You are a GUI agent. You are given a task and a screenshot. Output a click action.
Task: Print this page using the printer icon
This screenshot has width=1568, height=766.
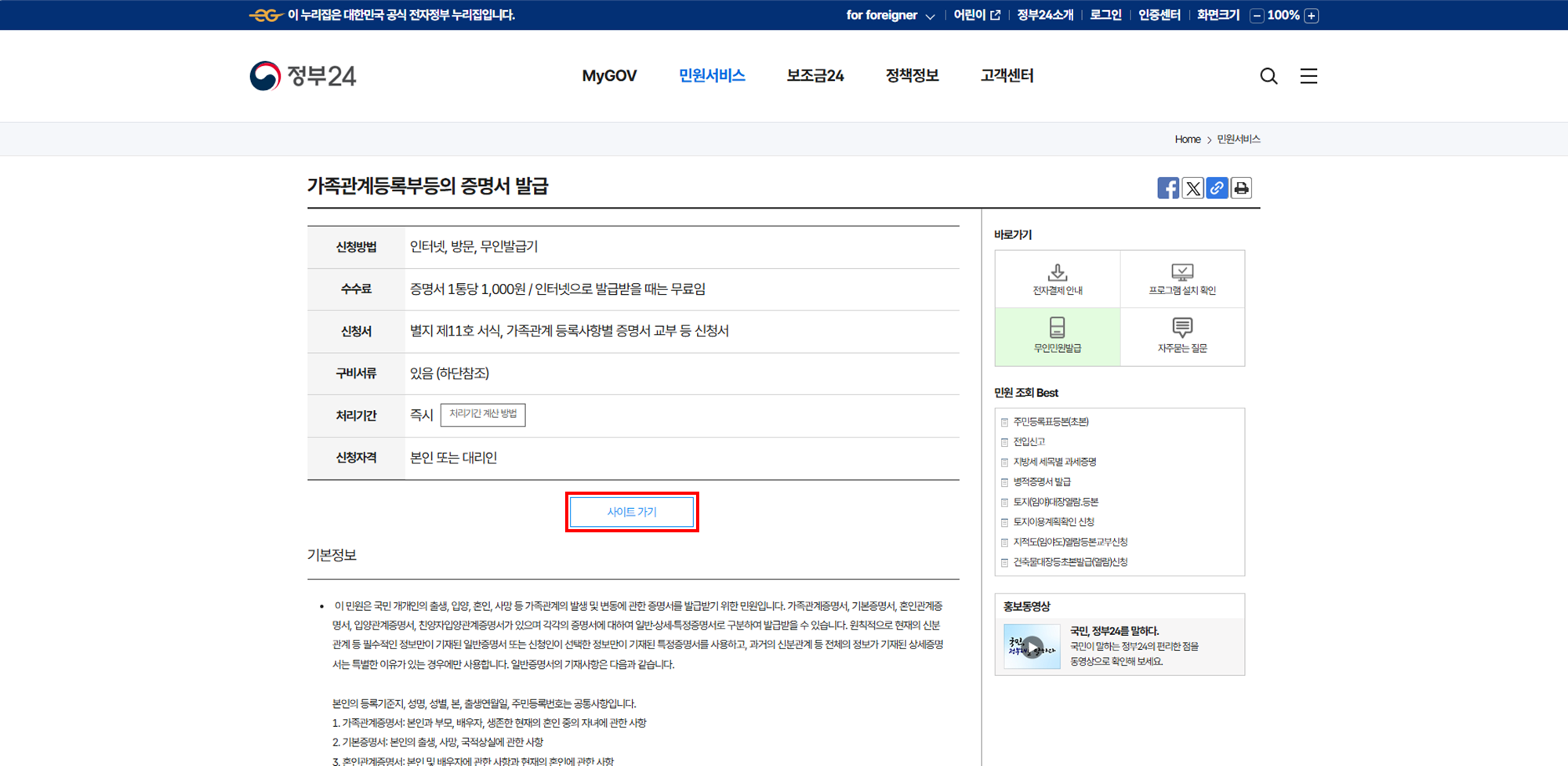pos(1240,187)
